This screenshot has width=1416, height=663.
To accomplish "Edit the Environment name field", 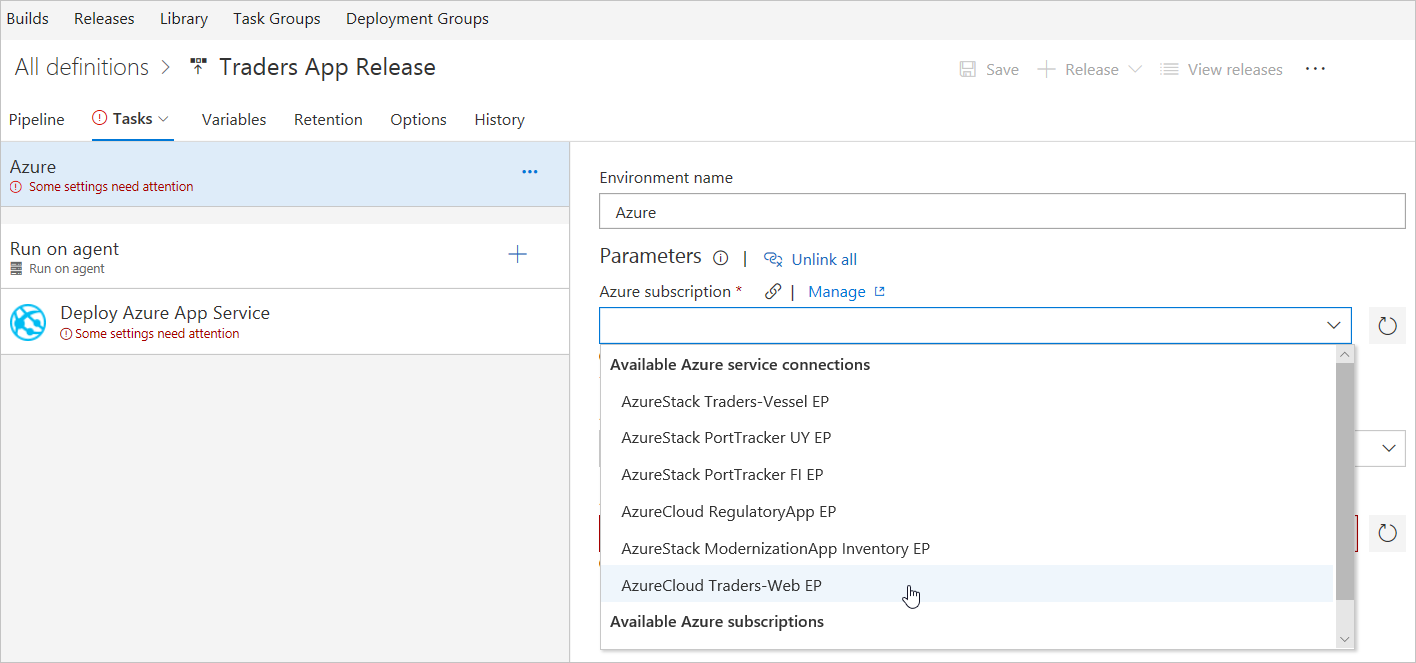I will tap(1002, 212).
